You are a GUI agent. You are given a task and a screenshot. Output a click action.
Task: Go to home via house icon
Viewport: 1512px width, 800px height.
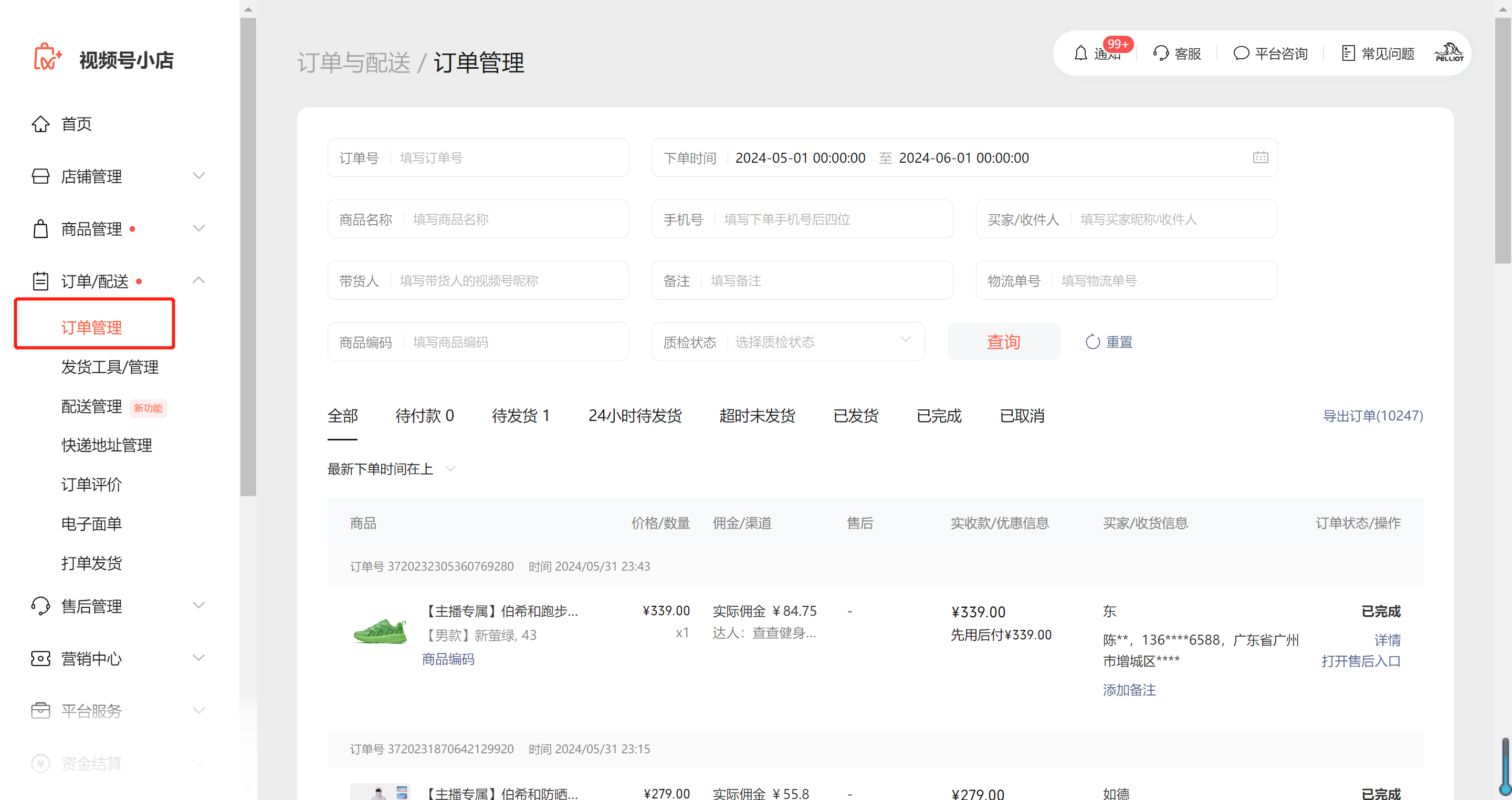pyautogui.click(x=40, y=124)
